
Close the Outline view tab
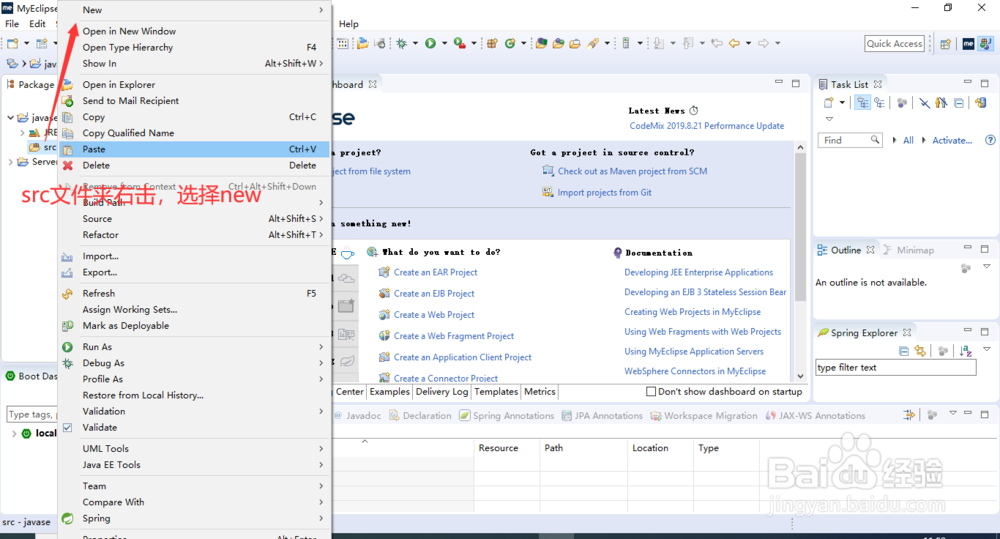coord(871,250)
